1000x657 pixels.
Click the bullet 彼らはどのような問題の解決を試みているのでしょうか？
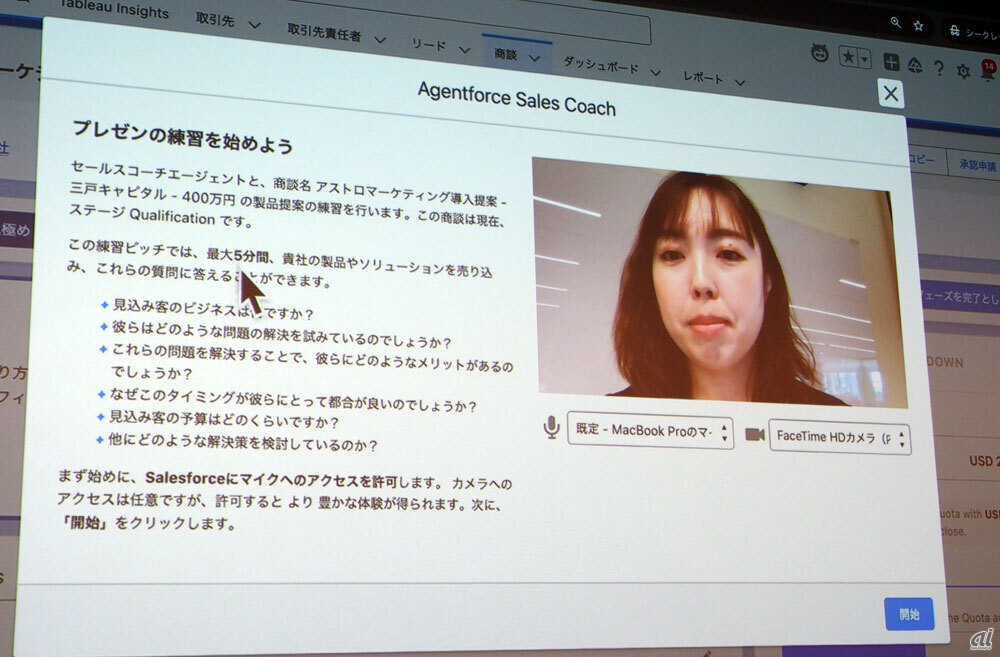click(282, 334)
